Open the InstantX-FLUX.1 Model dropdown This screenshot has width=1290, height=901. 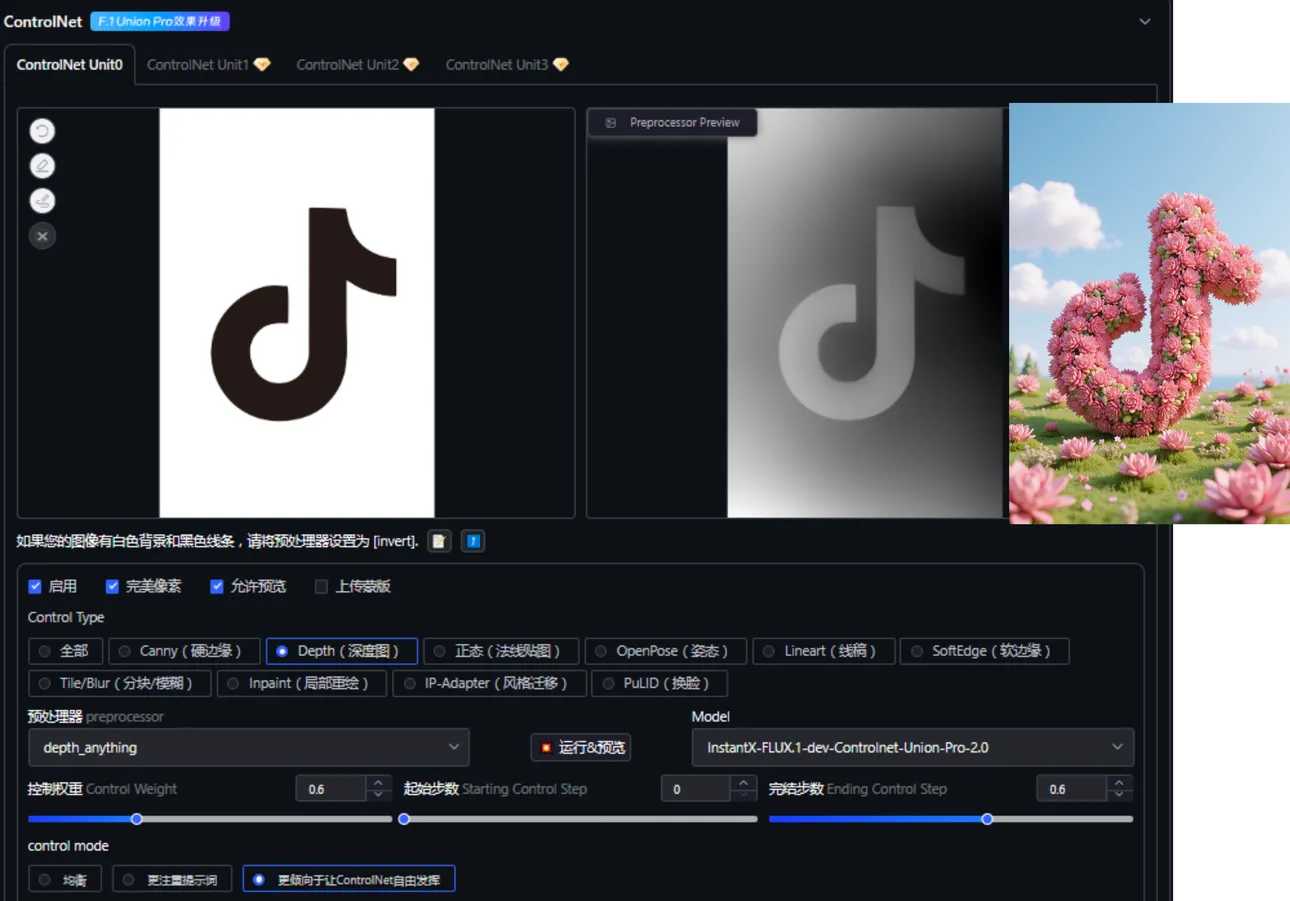[x=913, y=747]
